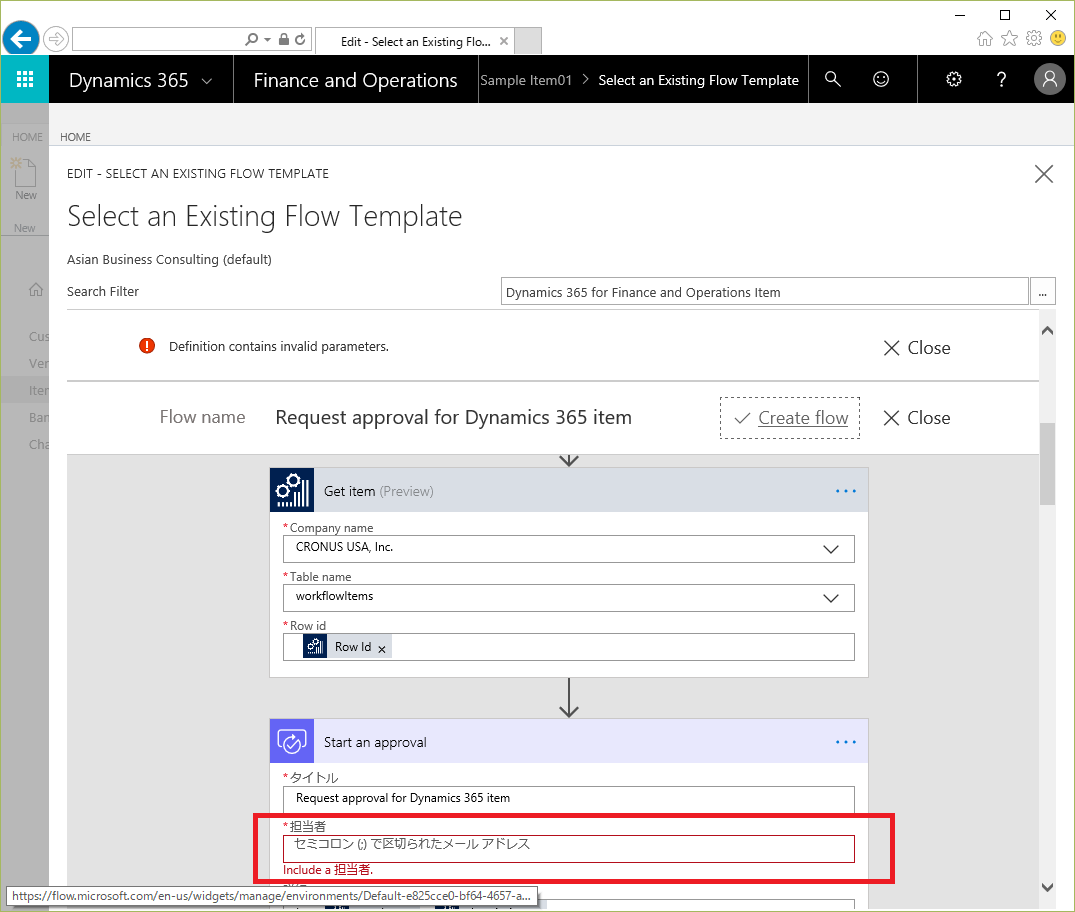This screenshot has height=912, width=1075.
Task: Click the Definition contains invalid parameters message
Action: point(278,346)
